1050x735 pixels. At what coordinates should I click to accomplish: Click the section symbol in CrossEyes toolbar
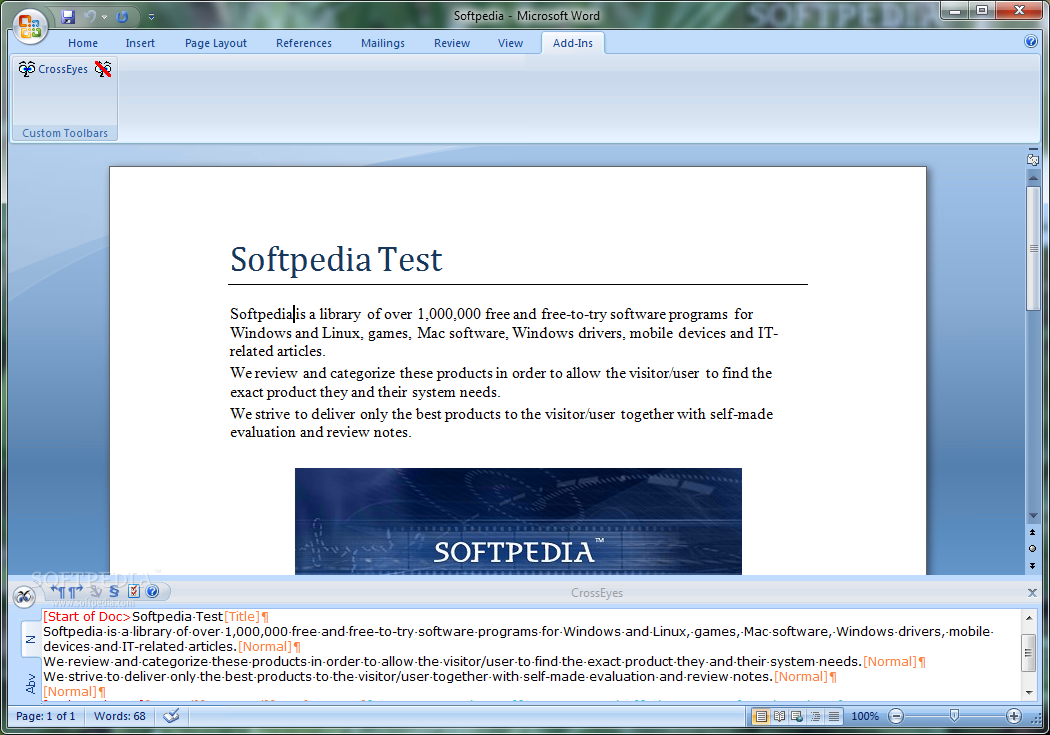(114, 591)
